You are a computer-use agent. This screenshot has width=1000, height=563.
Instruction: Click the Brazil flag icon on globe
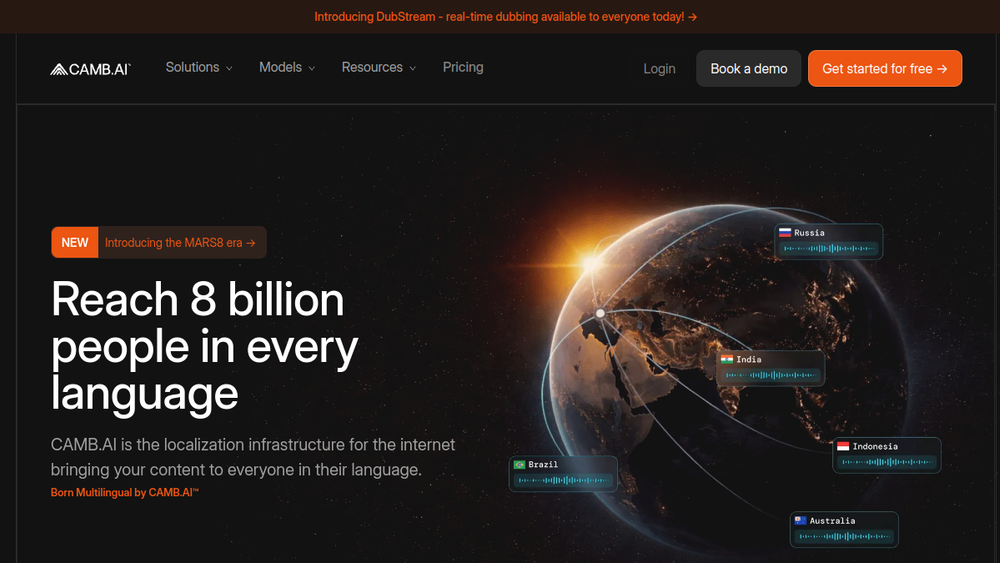(519, 465)
